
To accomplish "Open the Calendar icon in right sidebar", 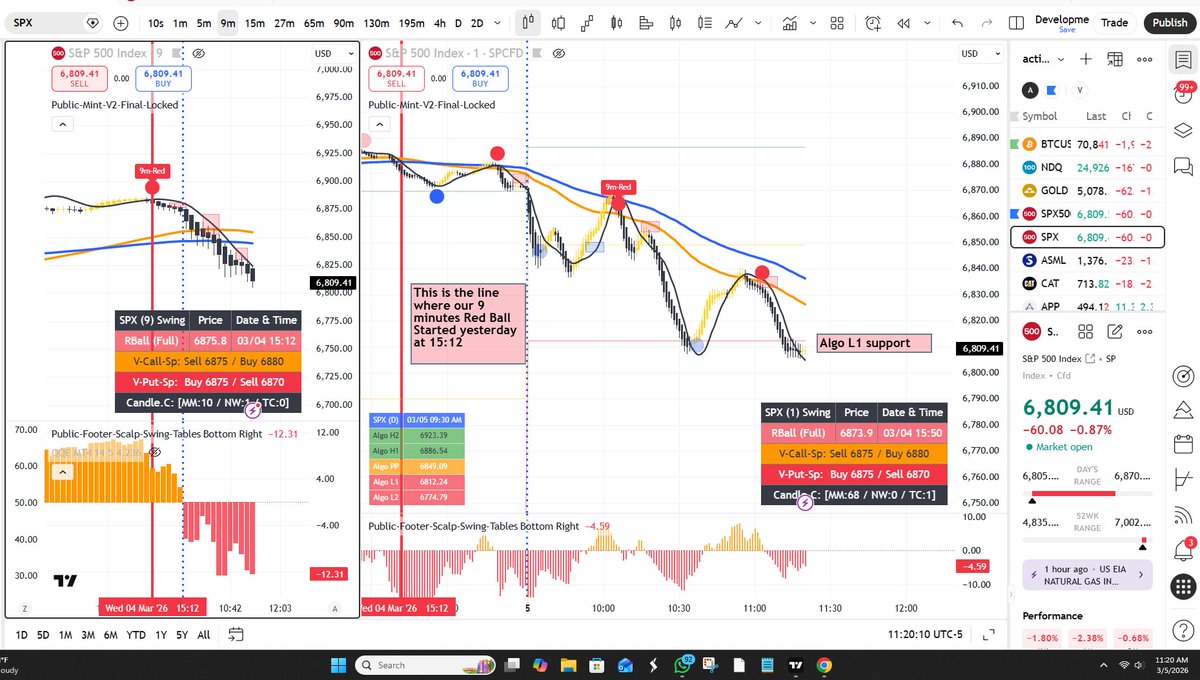I will 1183,444.
